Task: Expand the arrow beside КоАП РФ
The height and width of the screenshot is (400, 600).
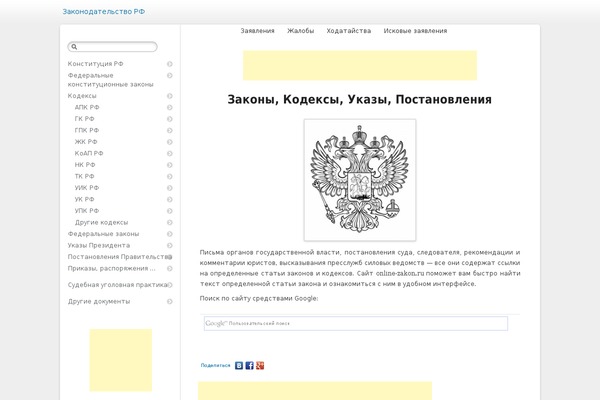Action: (170, 153)
